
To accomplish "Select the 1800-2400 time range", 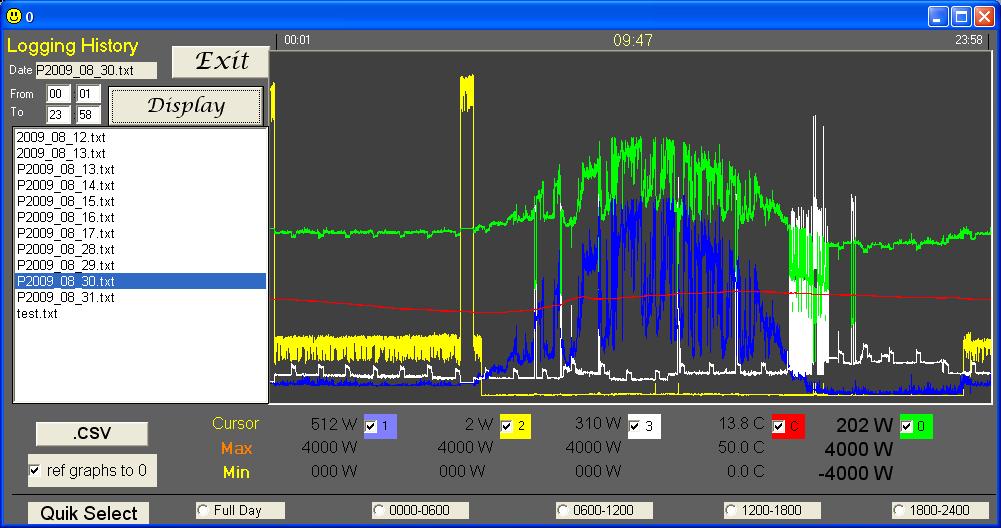I will [x=899, y=511].
